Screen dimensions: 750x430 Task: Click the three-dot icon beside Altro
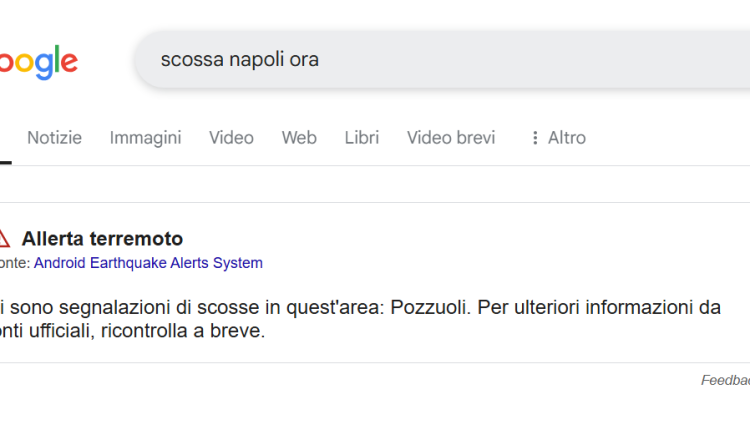coord(535,138)
